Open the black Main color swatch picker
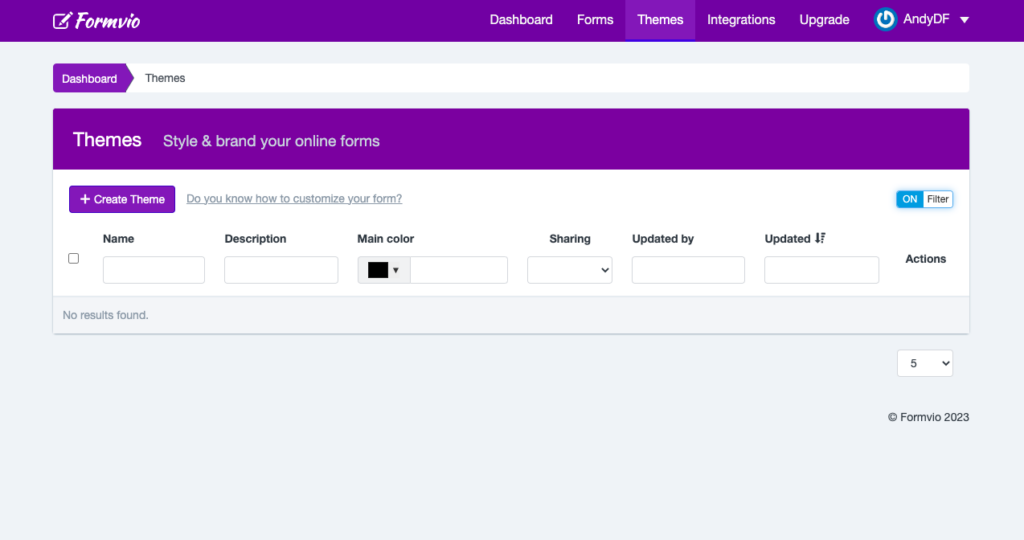The width and height of the screenshot is (1024, 540). pos(384,270)
